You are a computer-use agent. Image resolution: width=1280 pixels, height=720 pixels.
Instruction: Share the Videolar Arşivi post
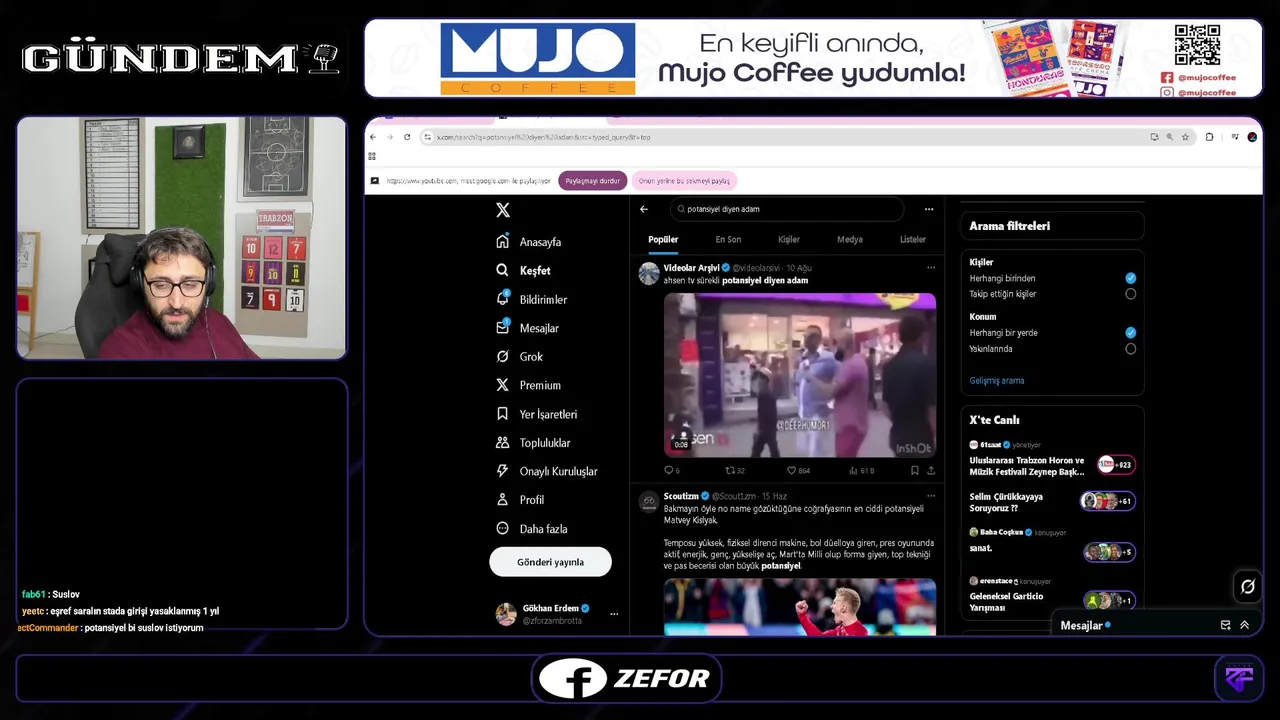click(x=931, y=470)
